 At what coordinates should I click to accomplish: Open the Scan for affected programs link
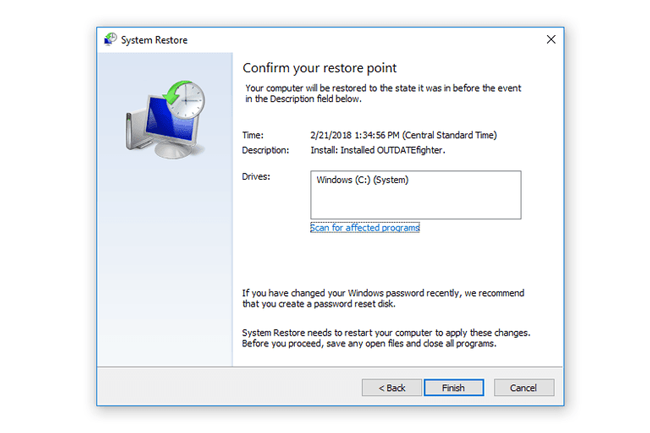click(365, 227)
